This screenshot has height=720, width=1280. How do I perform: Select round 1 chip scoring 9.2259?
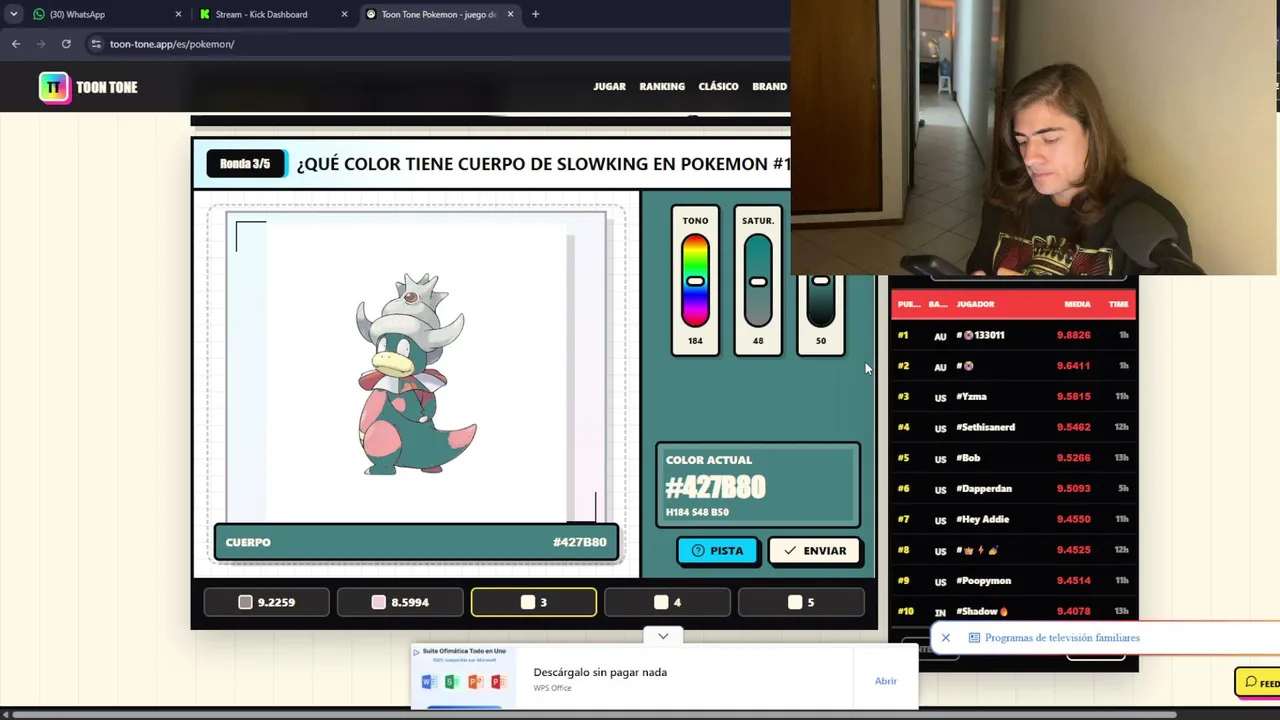point(266,602)
